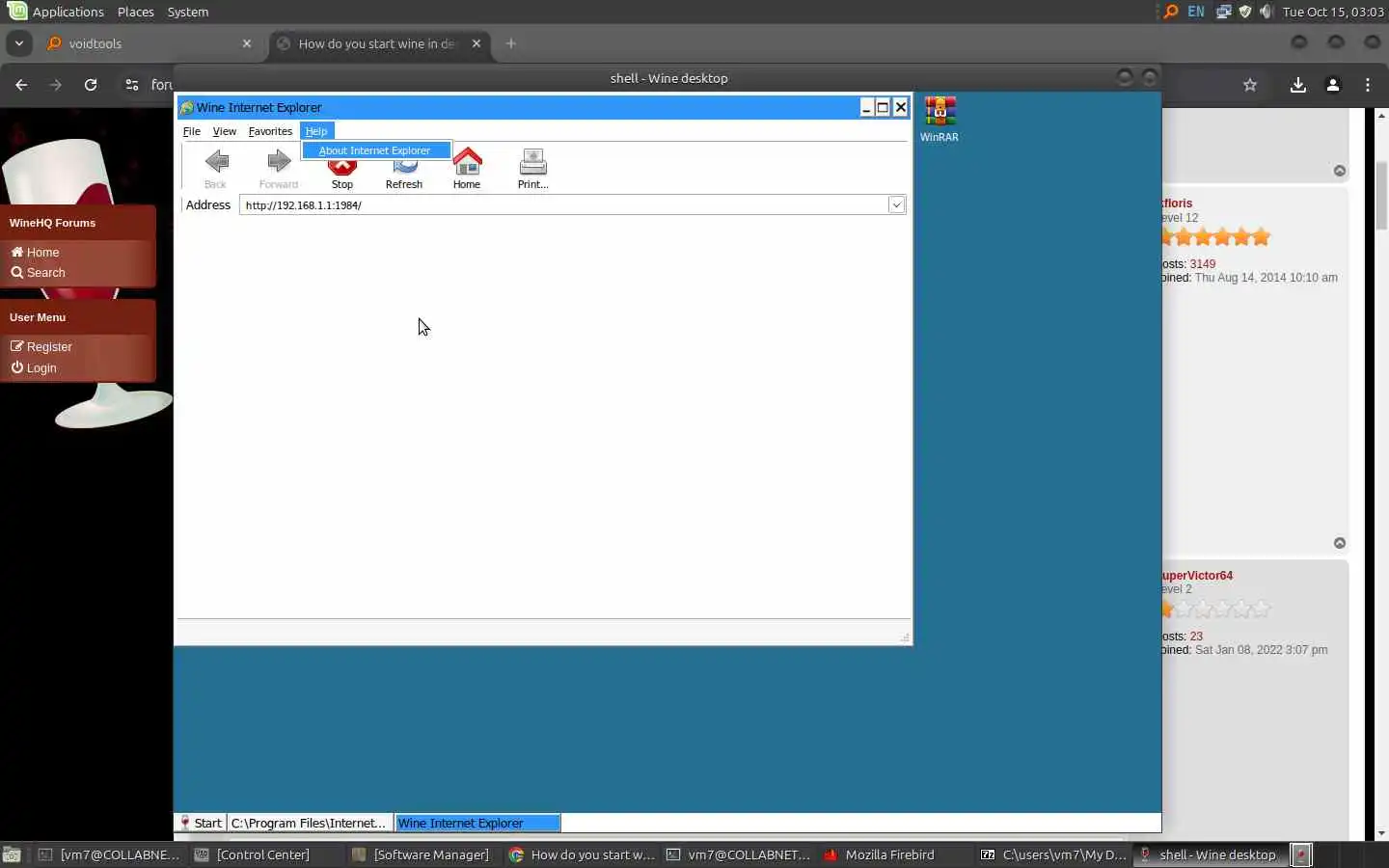1389x868 pixels.
Task: Click the shield icon in system tray
Action: point(1245,12)
